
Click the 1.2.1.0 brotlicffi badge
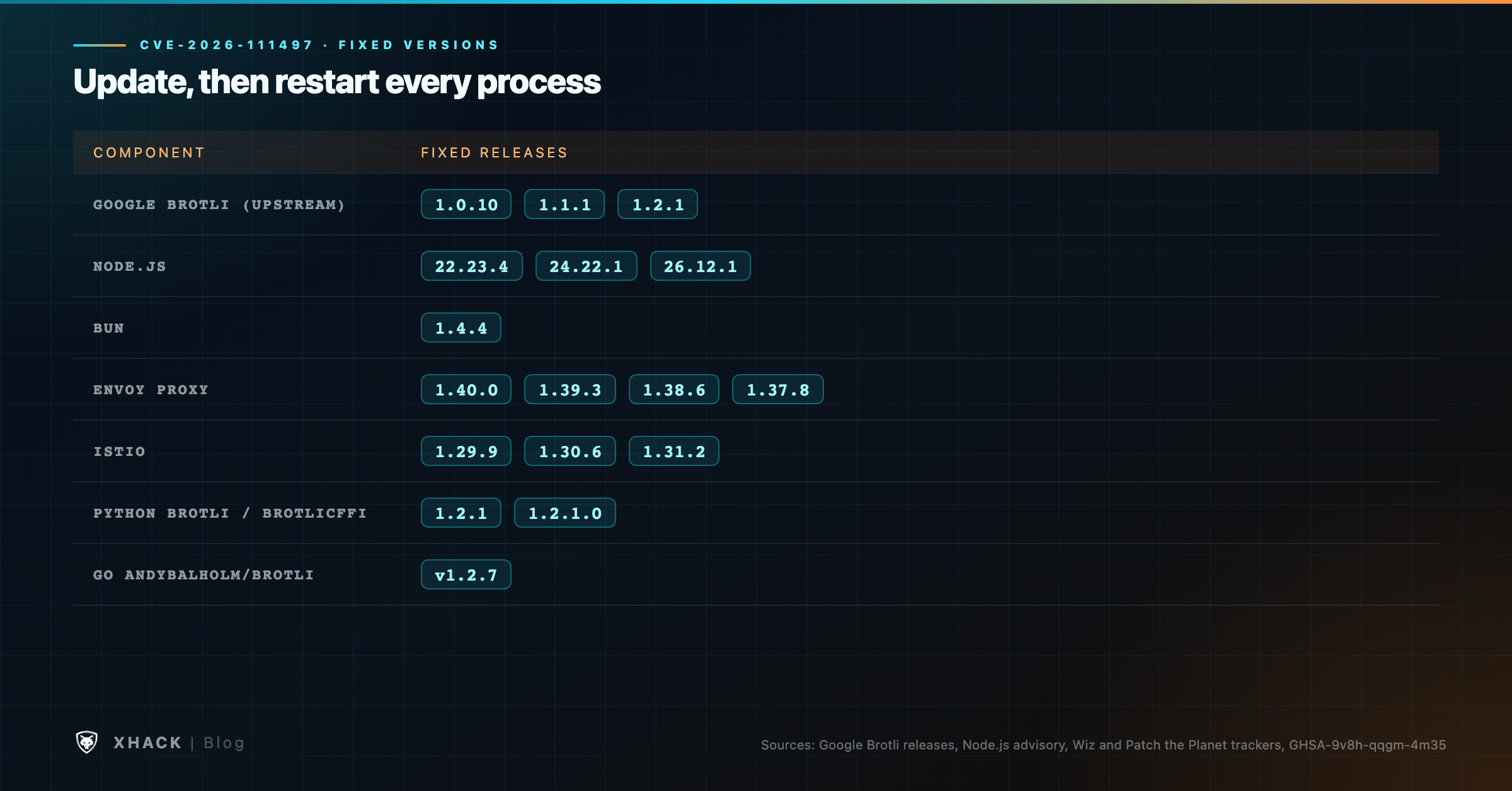565,513
